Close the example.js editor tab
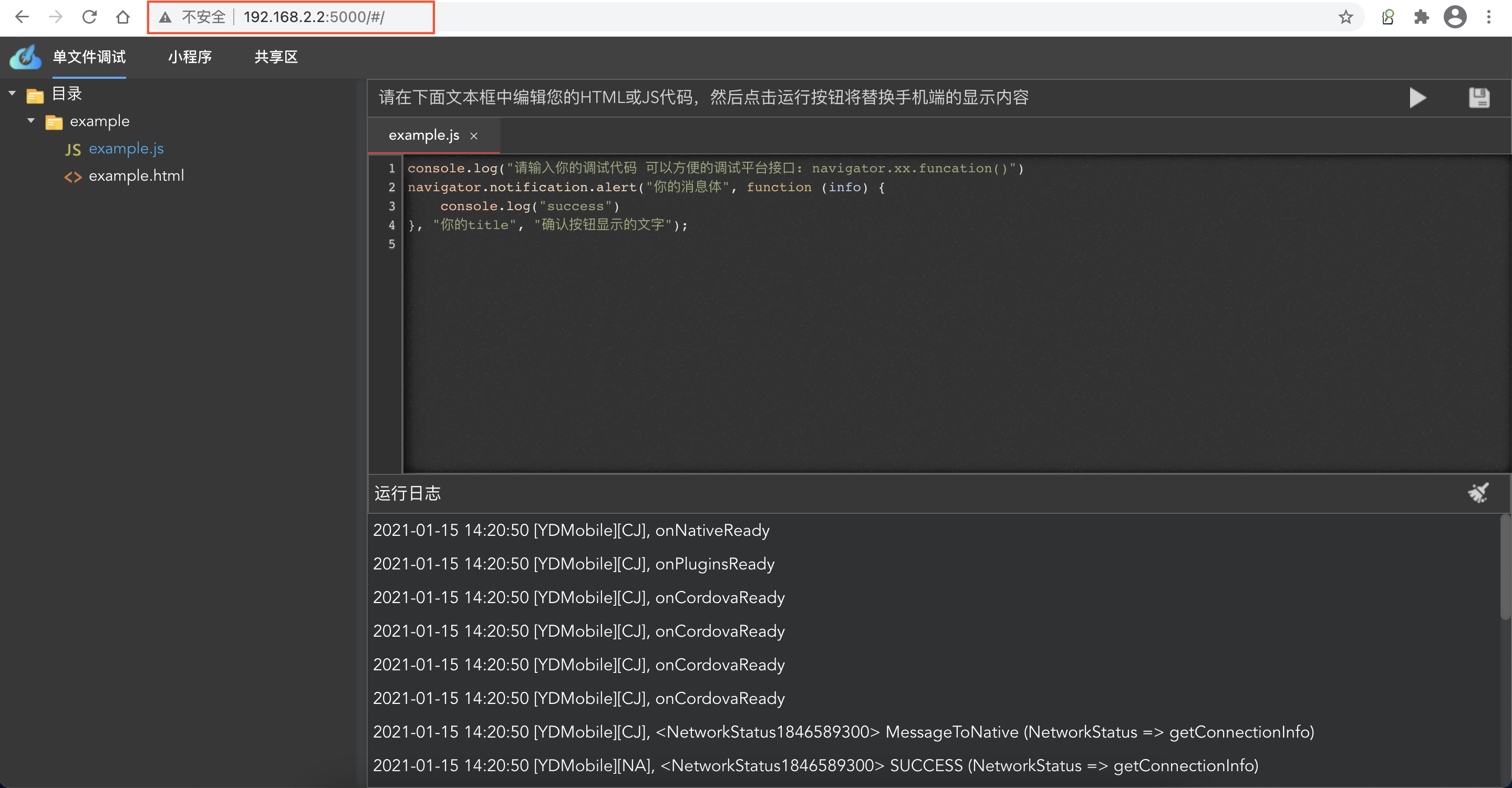This screenshot has width=1512, height=788. pos(474,136)
